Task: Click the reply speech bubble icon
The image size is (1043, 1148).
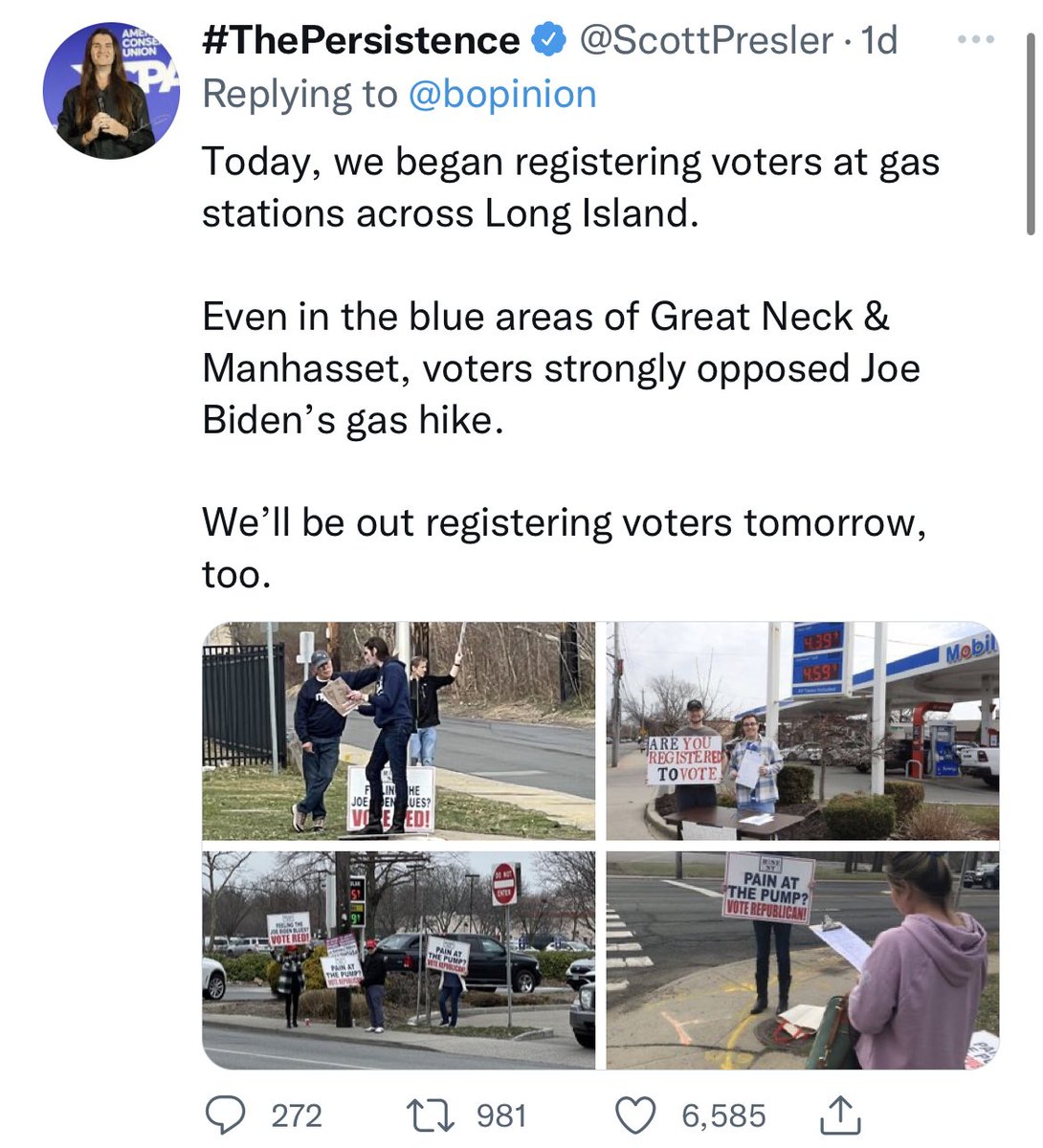Action: coord(226,1115)
